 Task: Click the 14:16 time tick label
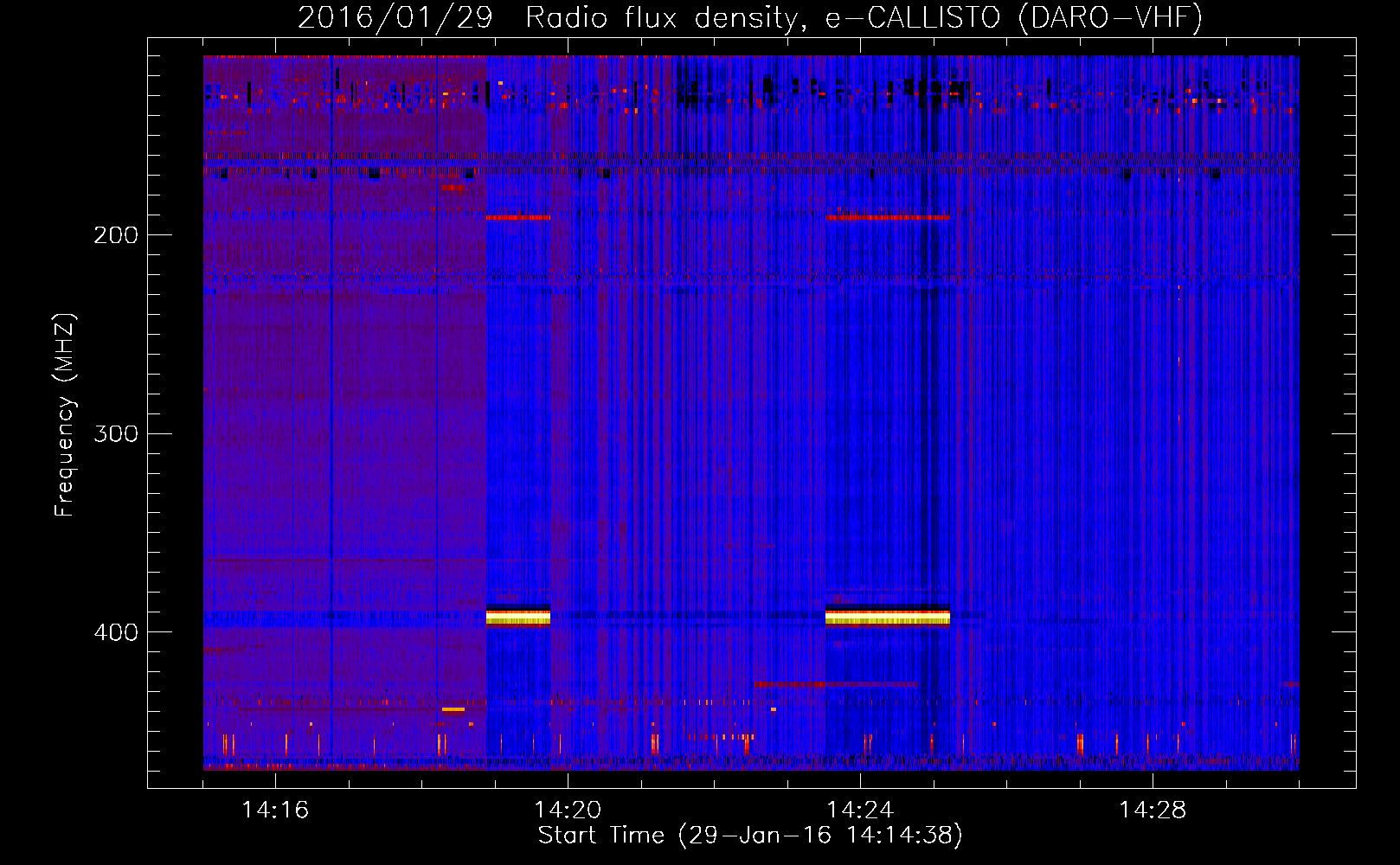(x=275, y=811)
